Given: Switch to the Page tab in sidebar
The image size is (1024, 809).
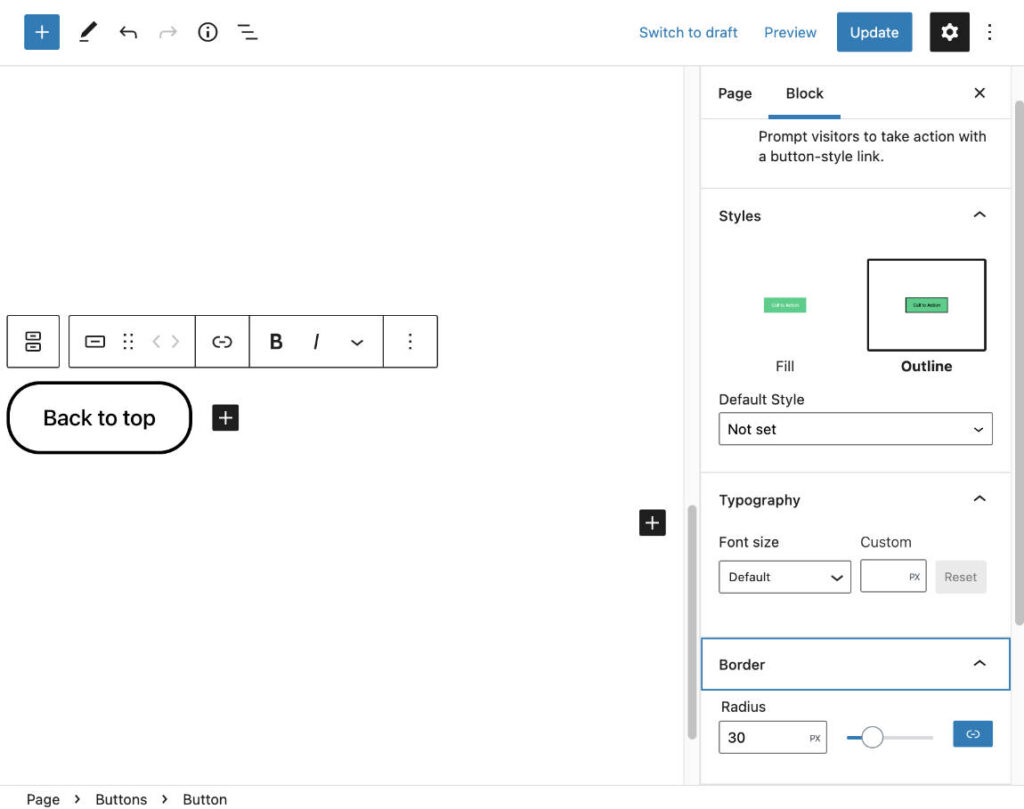Looking at the screenshot, I should [x=734, y=93].
